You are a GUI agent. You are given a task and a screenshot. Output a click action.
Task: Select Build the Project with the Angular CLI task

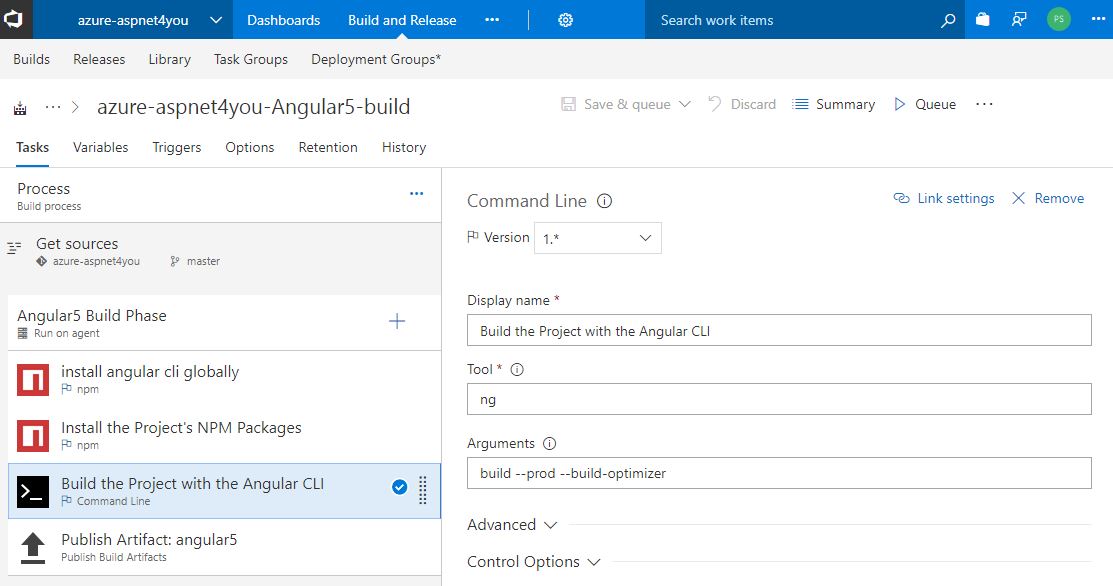(224, 492)
